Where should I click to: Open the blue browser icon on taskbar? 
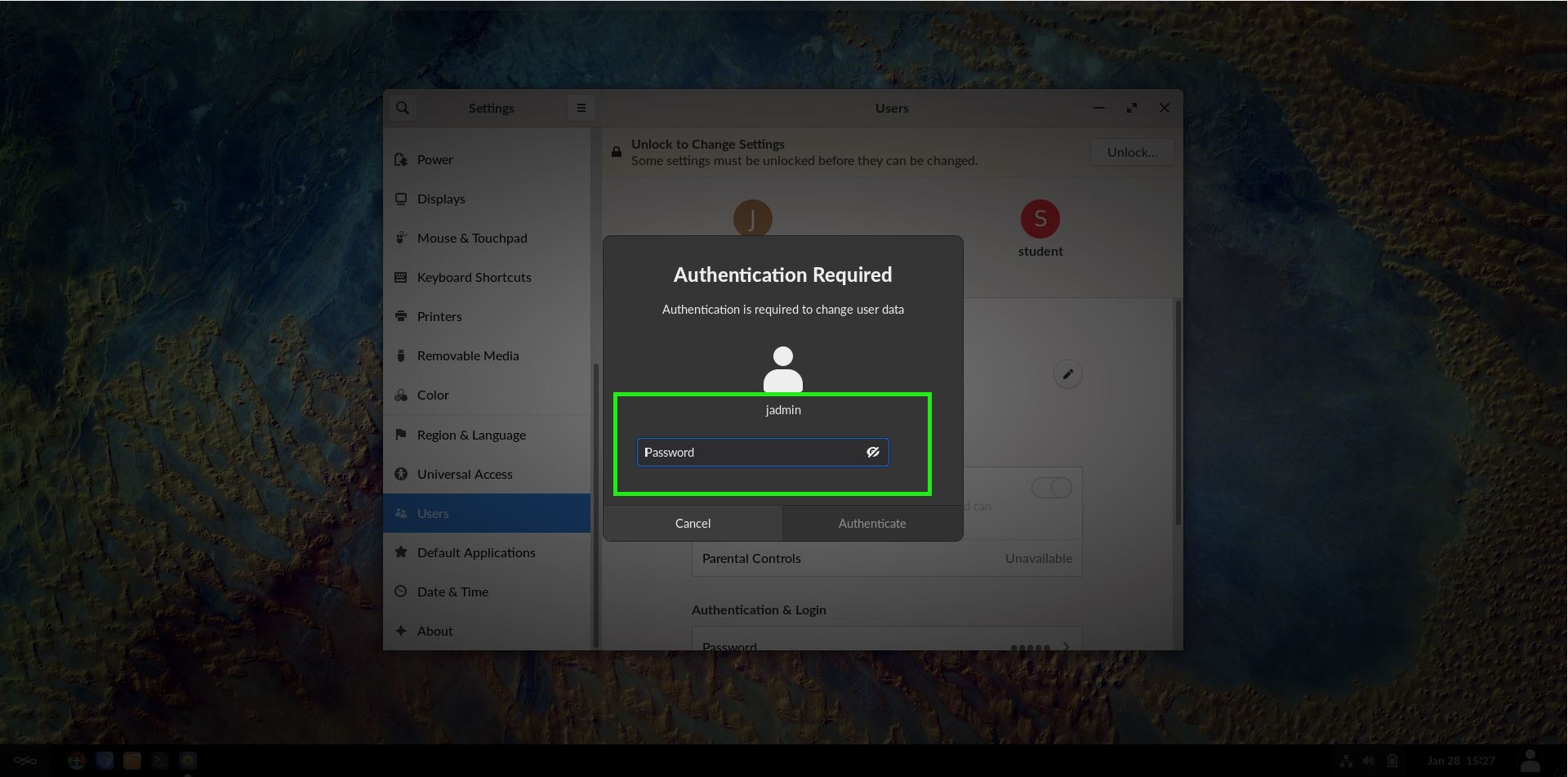click(105, 761)
